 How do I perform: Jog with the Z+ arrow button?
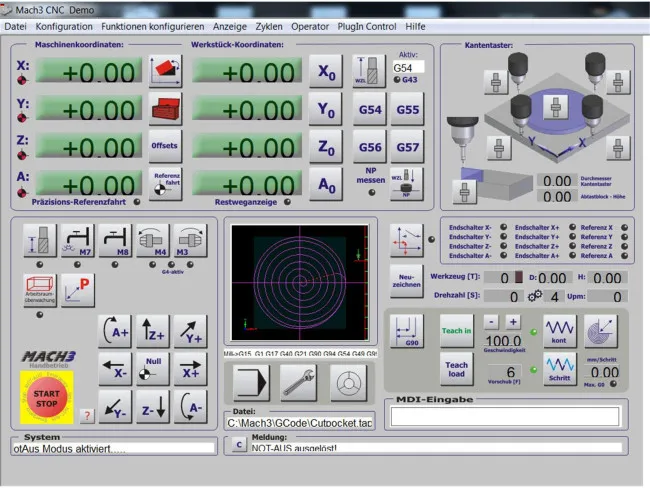point(152,332)
